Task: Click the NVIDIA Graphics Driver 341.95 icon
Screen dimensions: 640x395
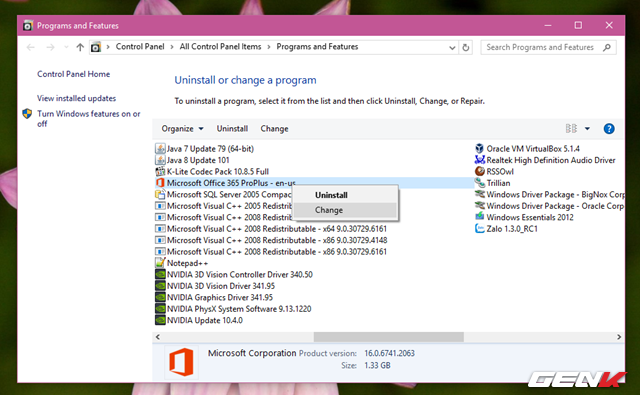Action: pos(160,297)
